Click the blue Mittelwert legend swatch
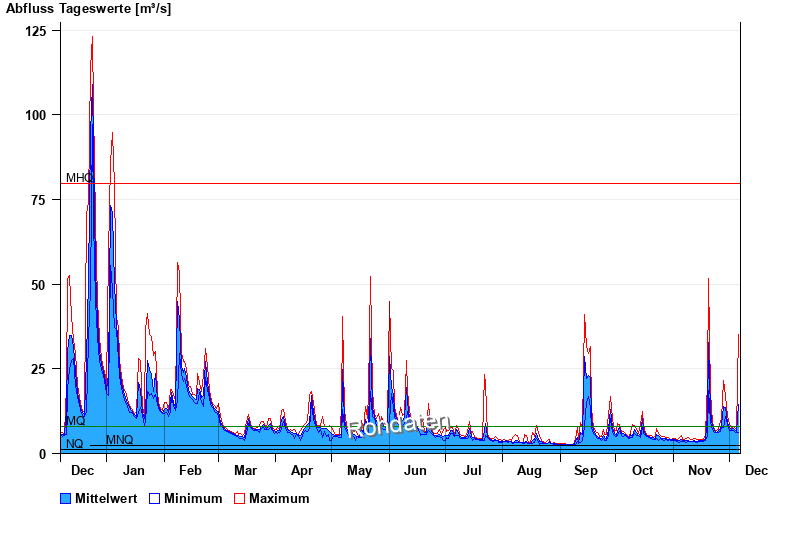Image resolution: width=800 pixels, height=550 pixels. [x=66, y=498]
